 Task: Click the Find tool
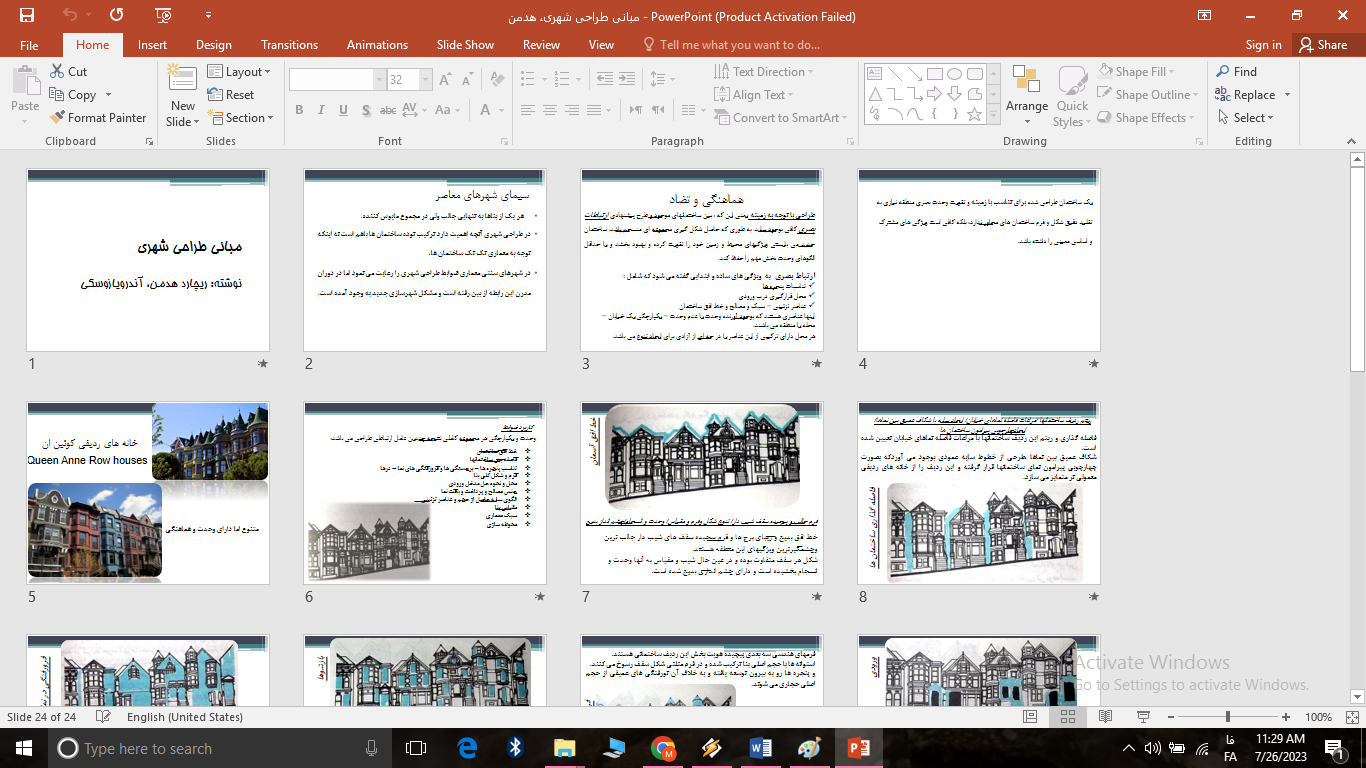pos(1243,71)
